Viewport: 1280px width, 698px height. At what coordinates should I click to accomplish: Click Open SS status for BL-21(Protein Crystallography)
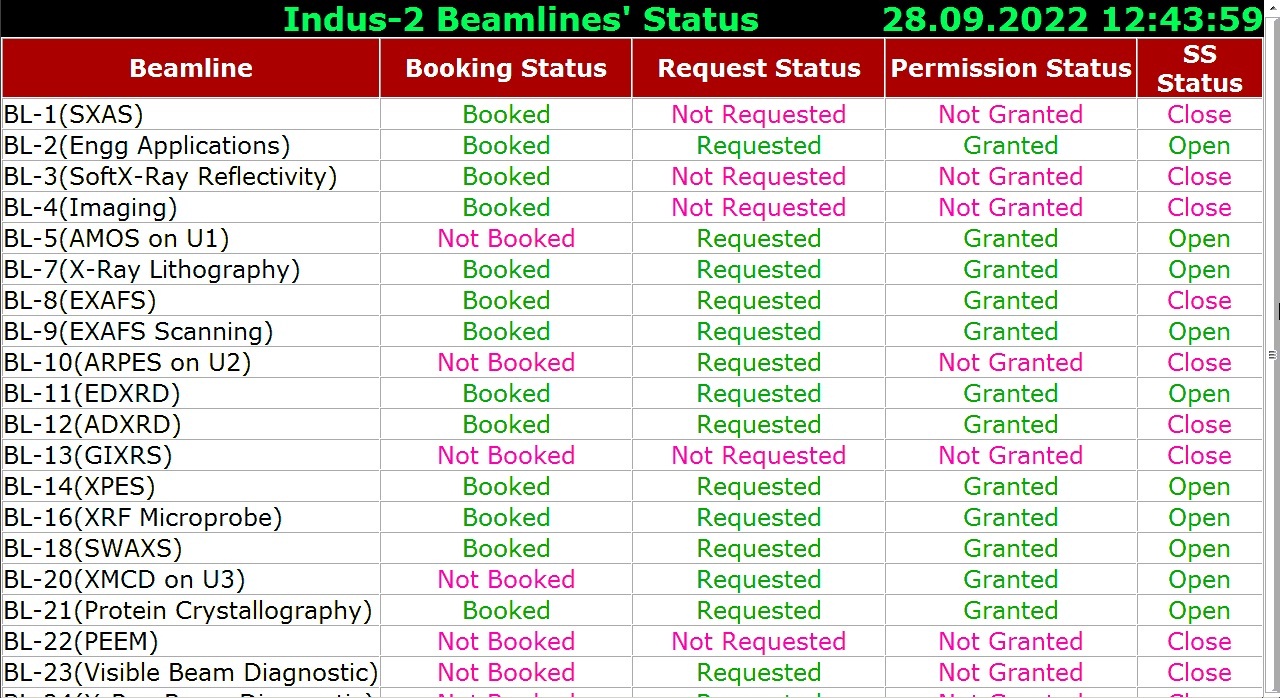point(1200,611)
